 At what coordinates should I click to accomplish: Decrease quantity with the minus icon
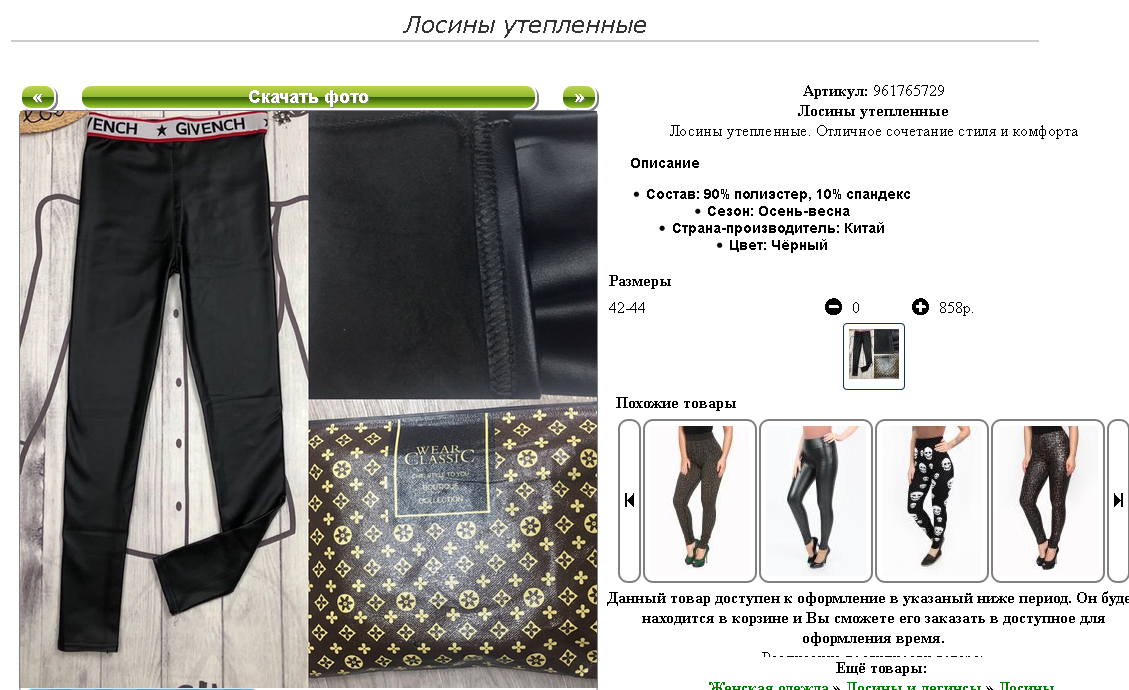tap(833, 307)
